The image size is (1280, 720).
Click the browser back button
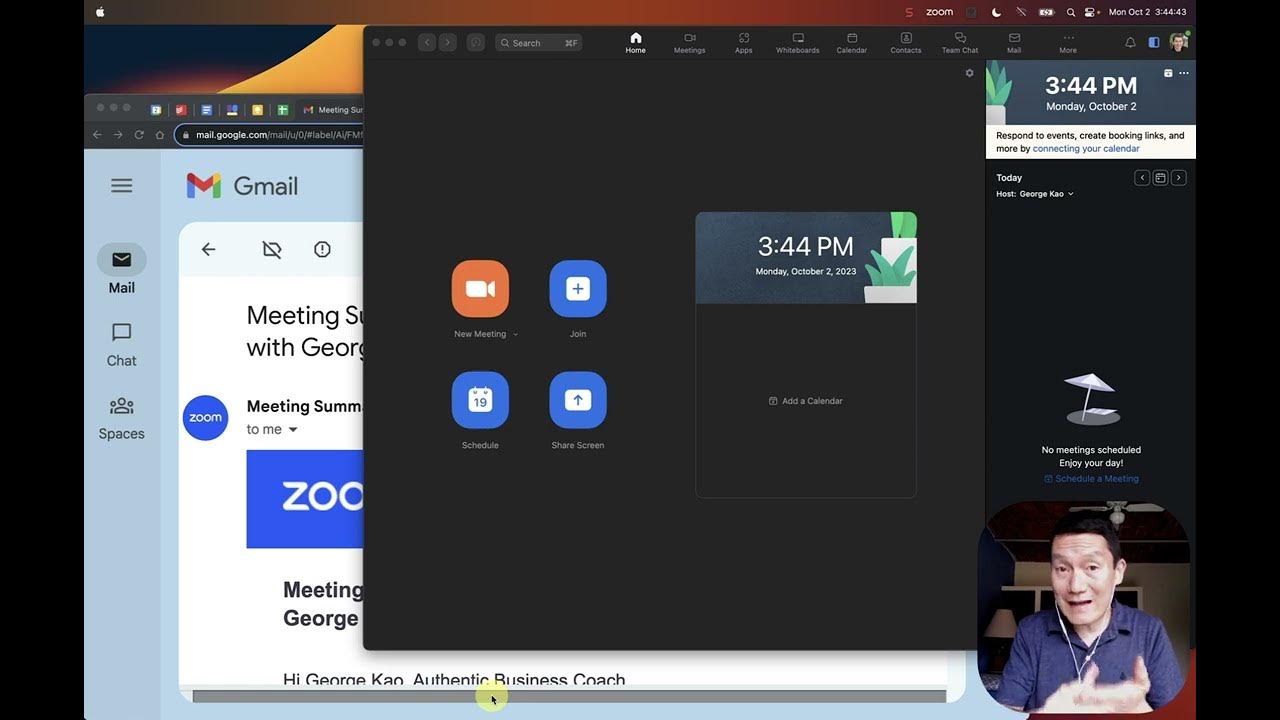(97, 135)
